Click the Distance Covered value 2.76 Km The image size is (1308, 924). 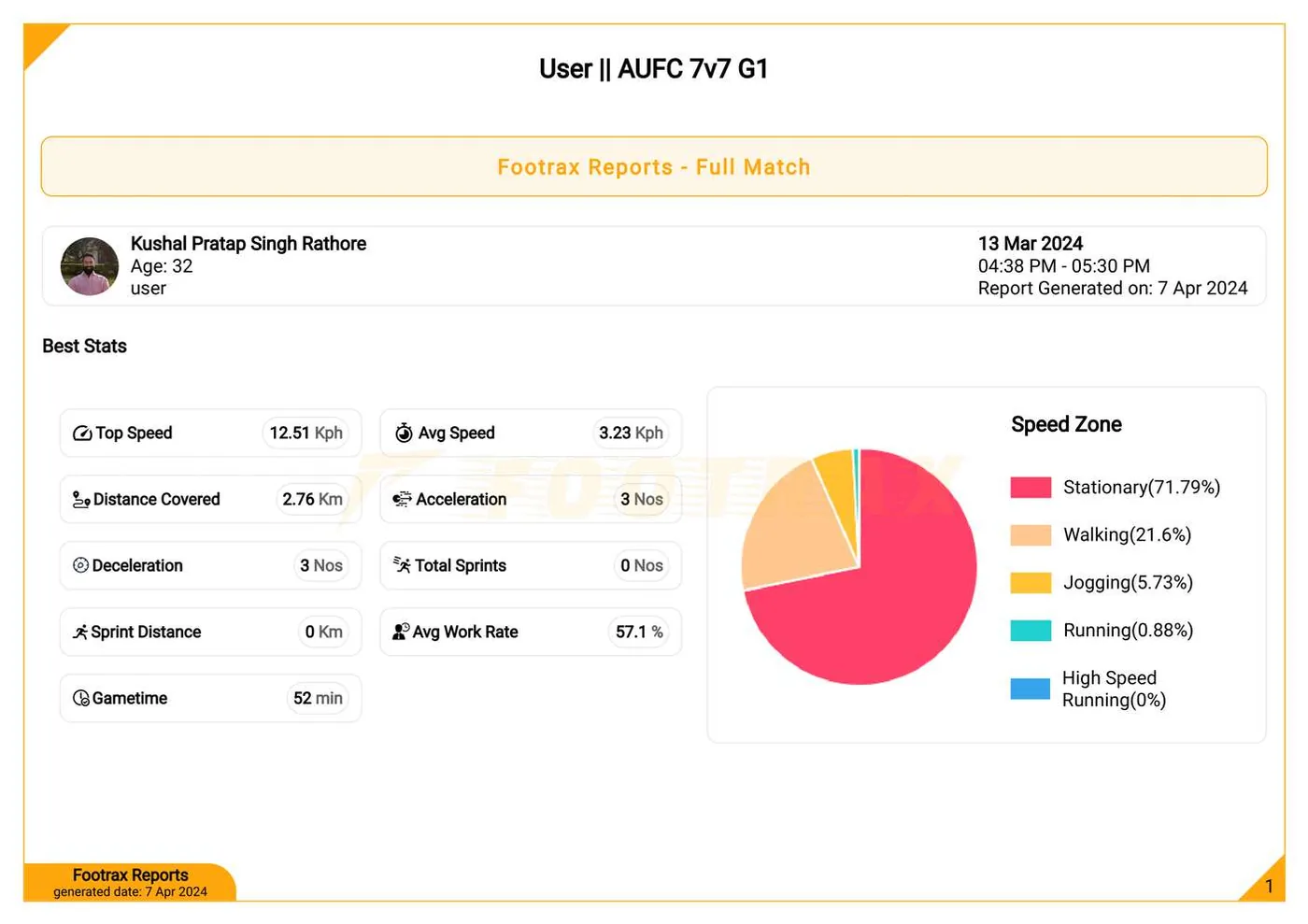(x=313, y=500)
